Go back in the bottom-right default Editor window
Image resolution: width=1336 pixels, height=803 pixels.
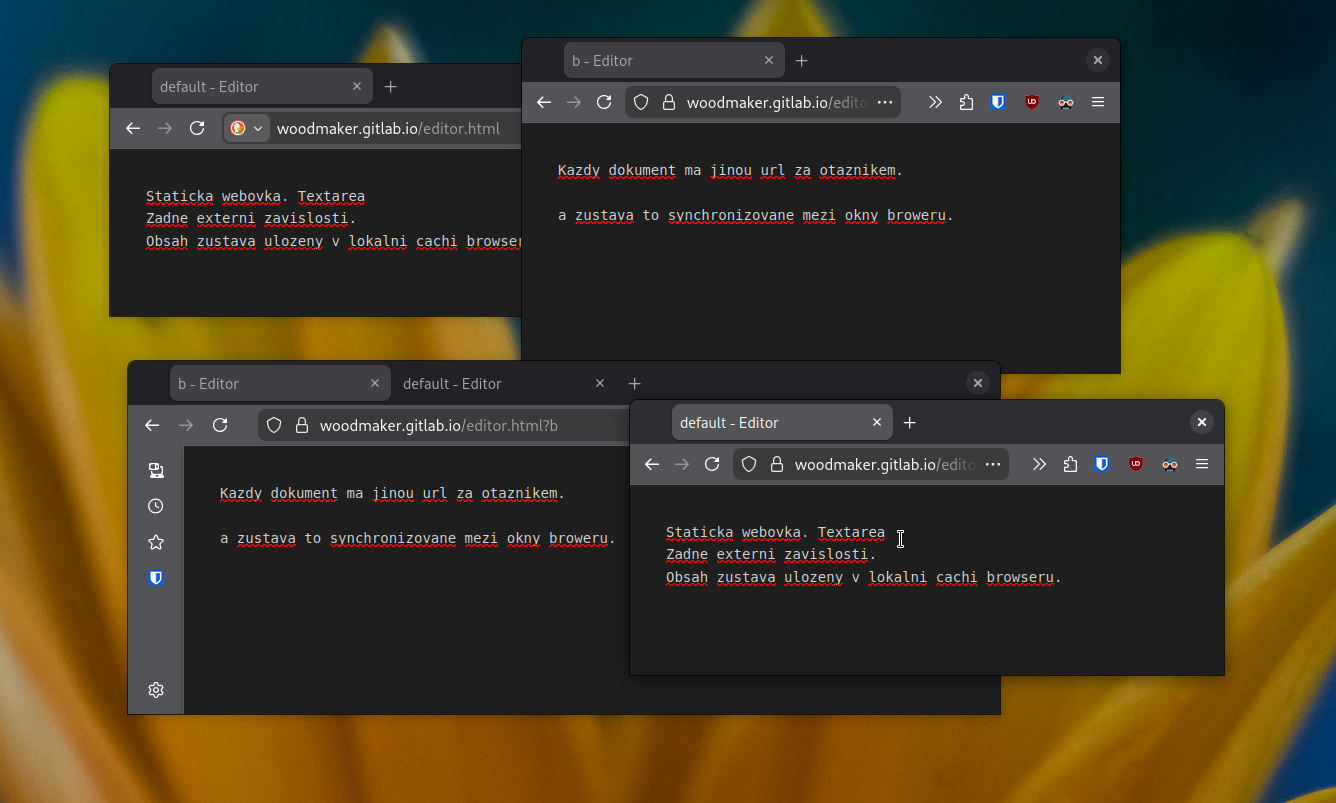(652, 464)
